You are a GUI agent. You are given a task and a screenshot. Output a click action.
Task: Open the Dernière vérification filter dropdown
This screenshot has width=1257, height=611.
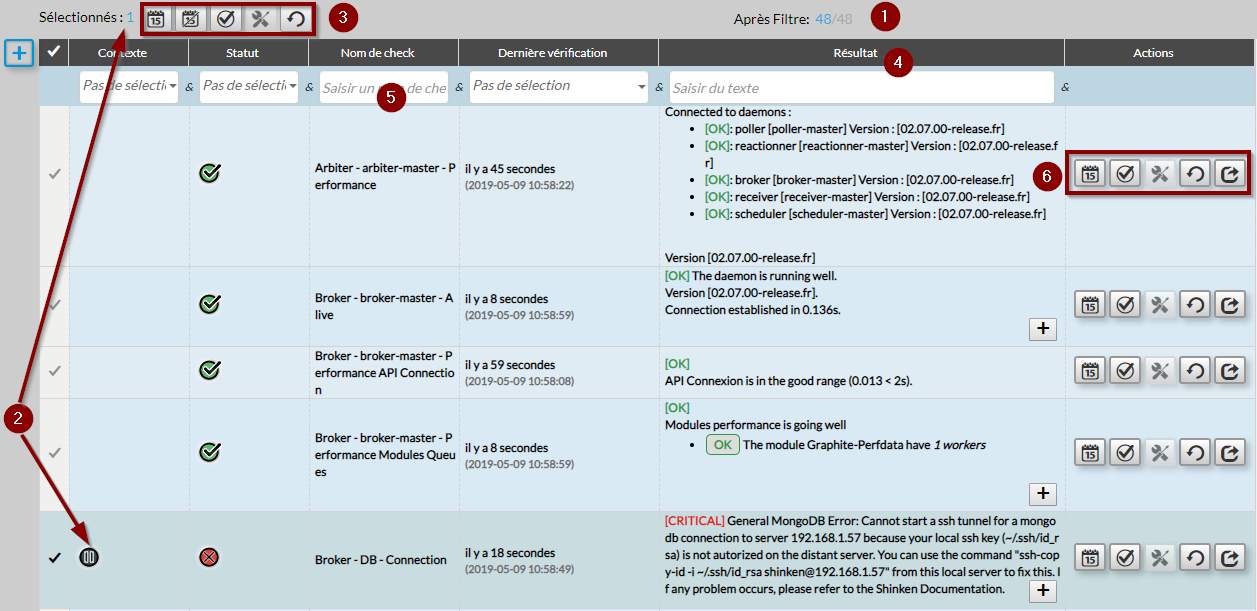(559, 87)
